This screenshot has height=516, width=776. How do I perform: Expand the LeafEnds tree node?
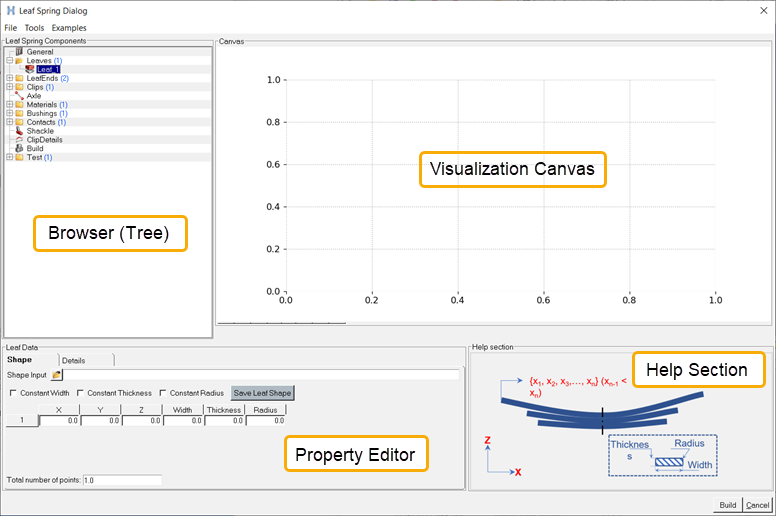pyautogui.click(x=9, y=78)
